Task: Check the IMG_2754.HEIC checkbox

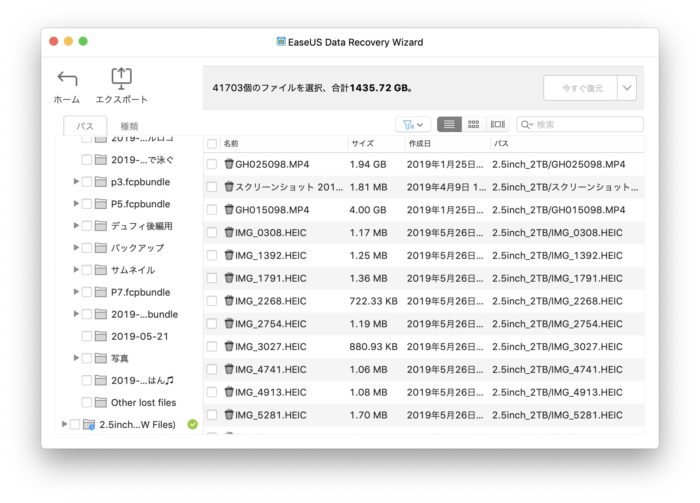Action: pos(212,324)
